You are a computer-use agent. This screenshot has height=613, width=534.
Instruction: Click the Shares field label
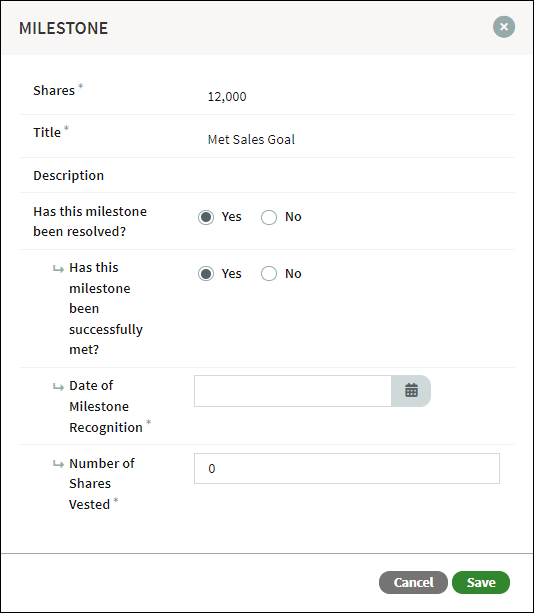[x=54, y=90]
